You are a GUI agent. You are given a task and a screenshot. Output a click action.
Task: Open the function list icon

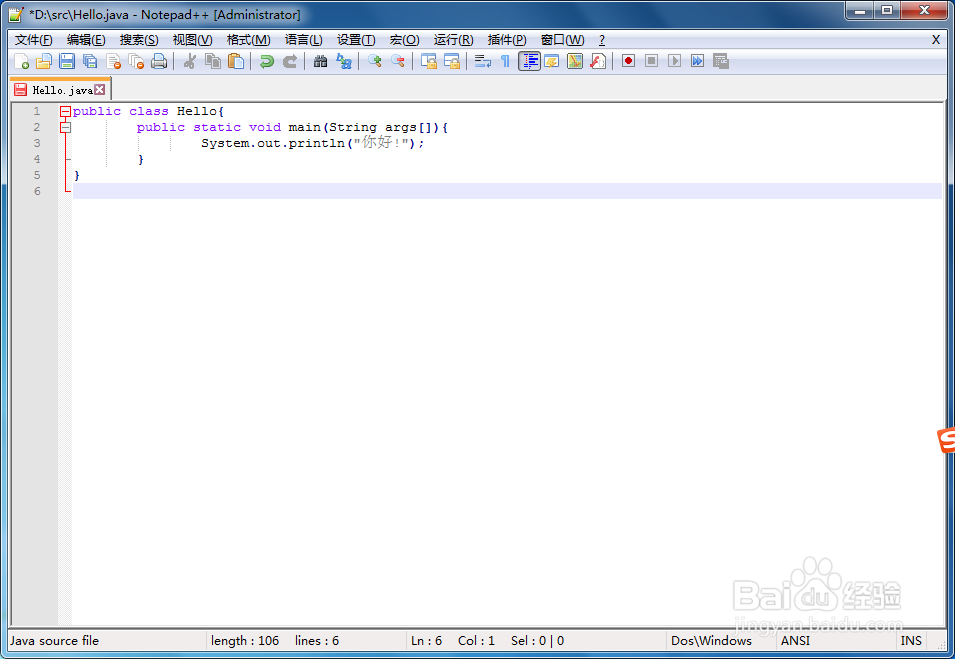coord(598,62)
